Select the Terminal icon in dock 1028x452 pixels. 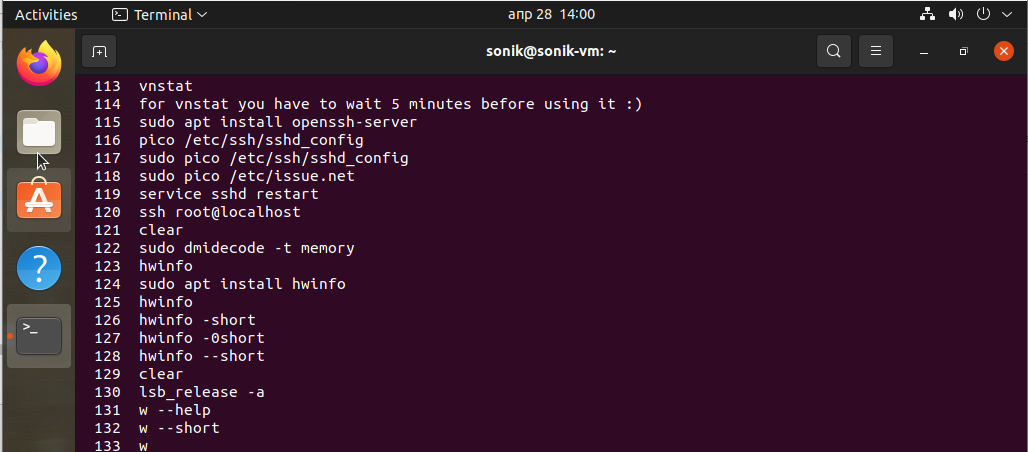click(39, 336)
